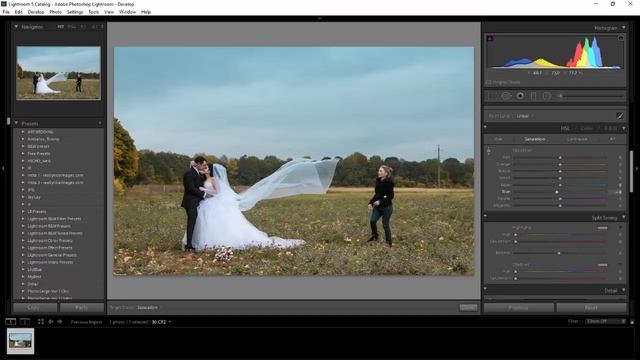Collapse the Split Toning panel
This screenshot has height=360, width=640.
(624, 217)
